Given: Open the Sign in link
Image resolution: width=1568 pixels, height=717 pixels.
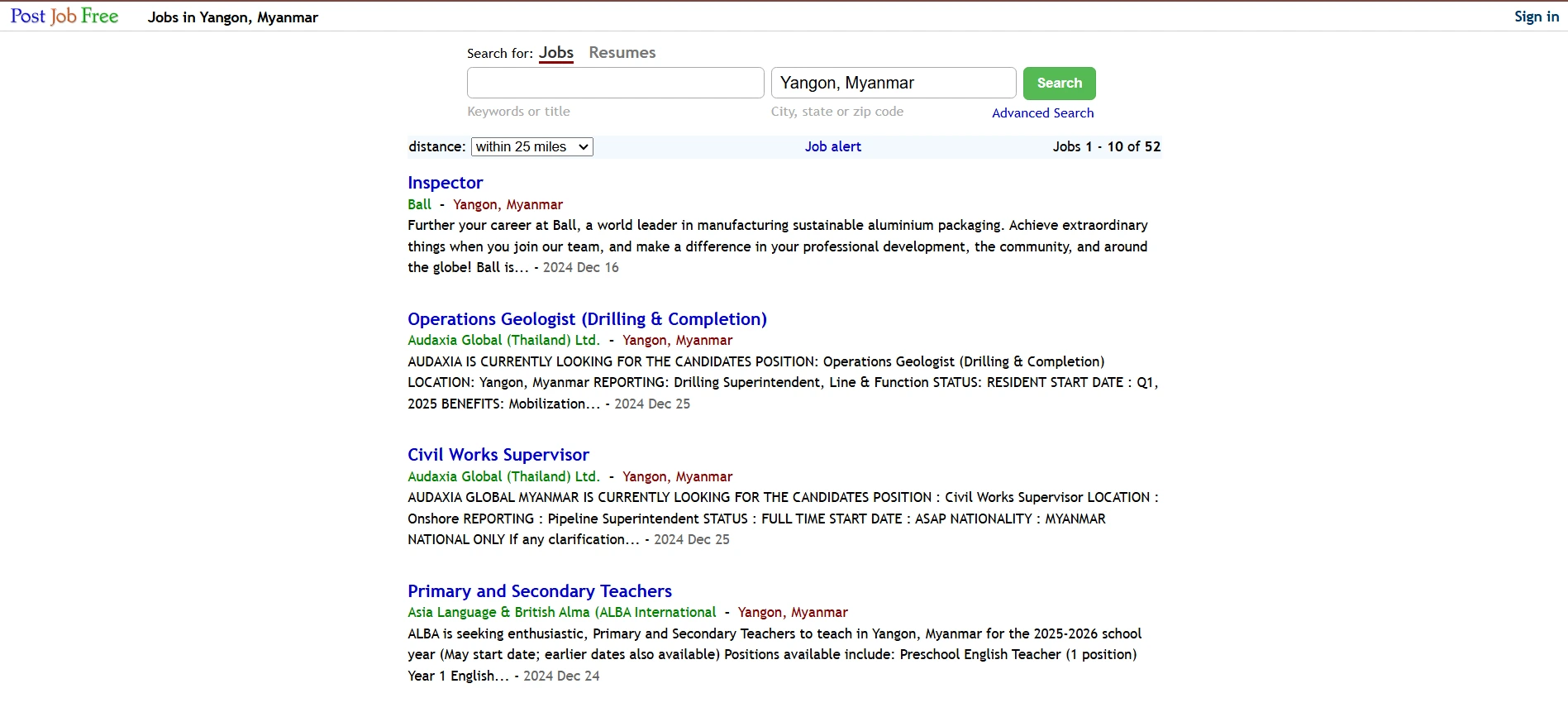Looking at the screenshot, I should (x=1537, y=17).
